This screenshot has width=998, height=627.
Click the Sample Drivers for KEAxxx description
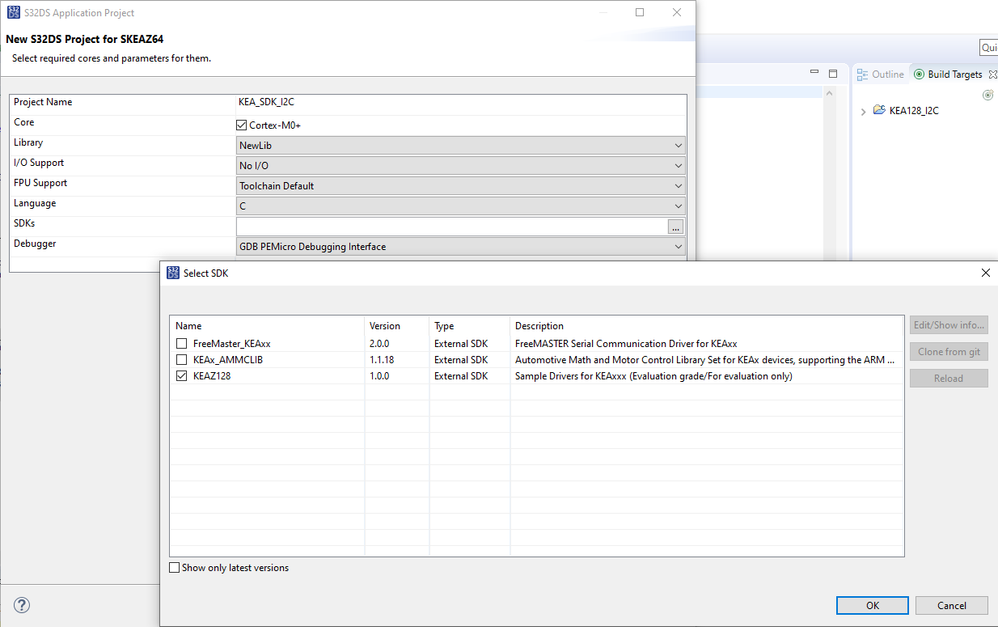tap(654, 376)
